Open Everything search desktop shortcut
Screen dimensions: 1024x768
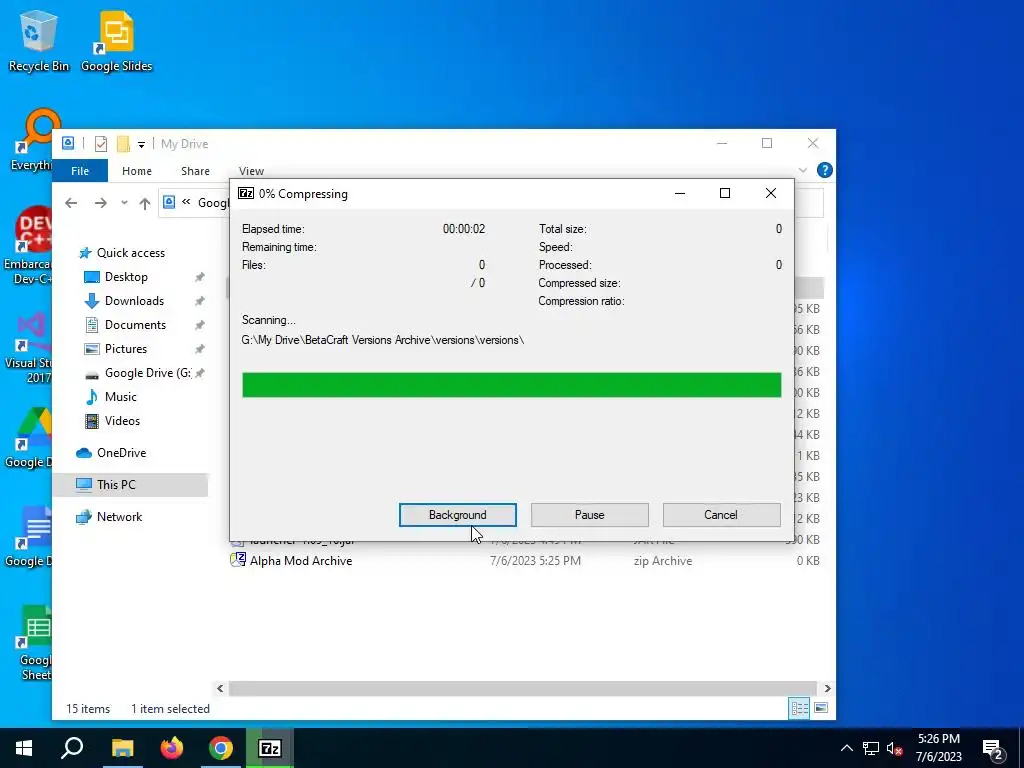point(31,140)
